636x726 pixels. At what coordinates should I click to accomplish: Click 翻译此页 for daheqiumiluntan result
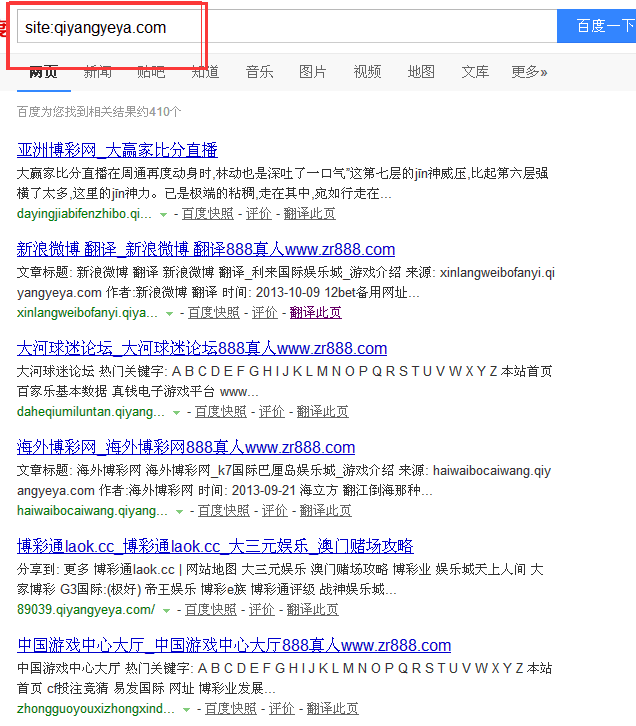click(323, 412)
